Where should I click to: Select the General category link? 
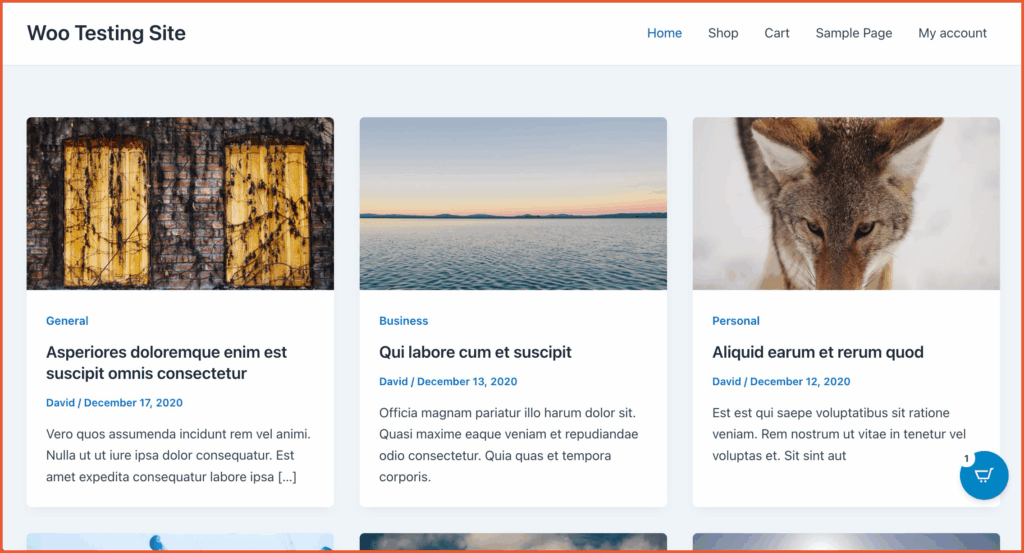coord(67,321)
